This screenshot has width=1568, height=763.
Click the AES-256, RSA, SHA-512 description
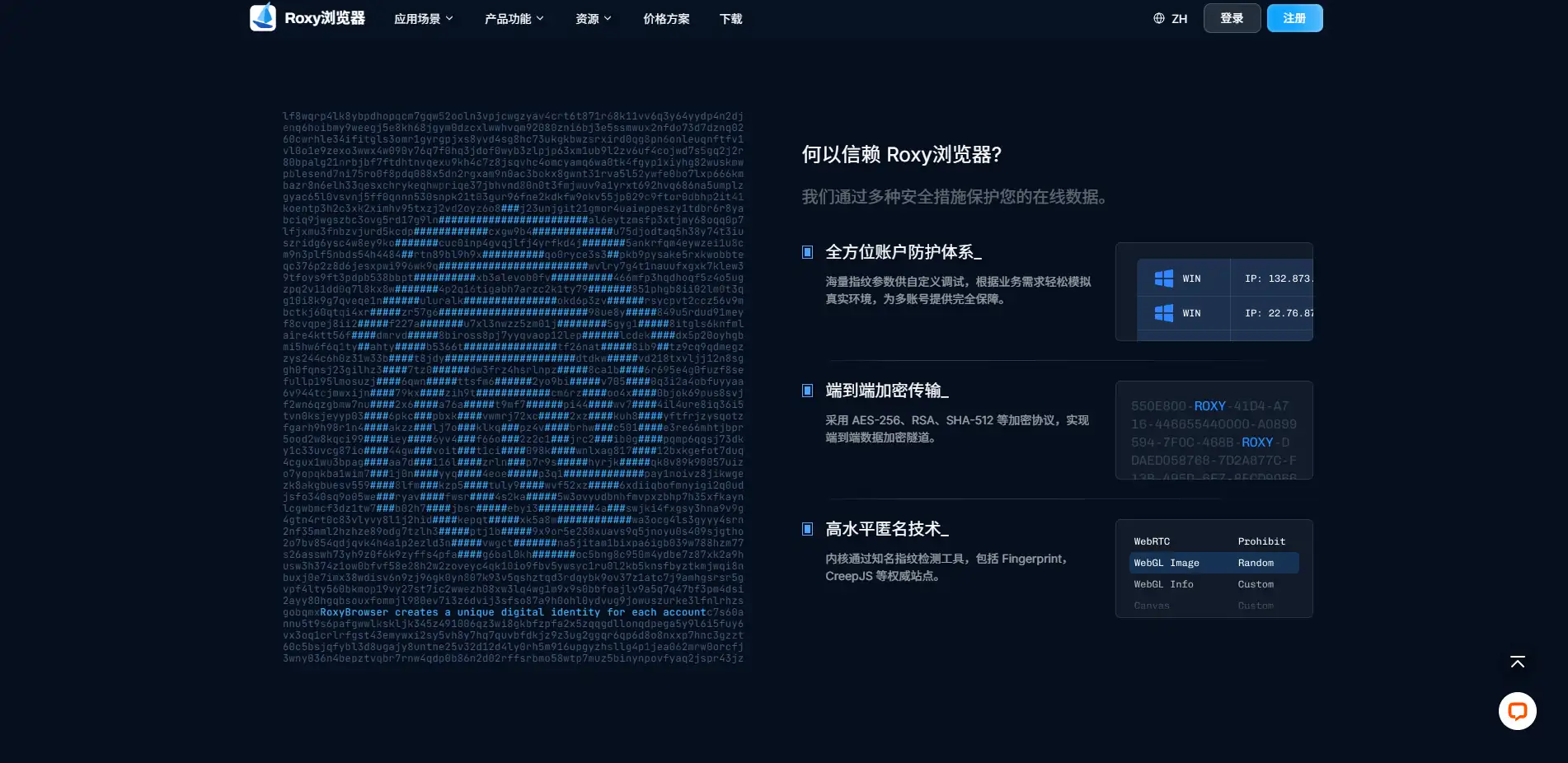click(957, 428)
